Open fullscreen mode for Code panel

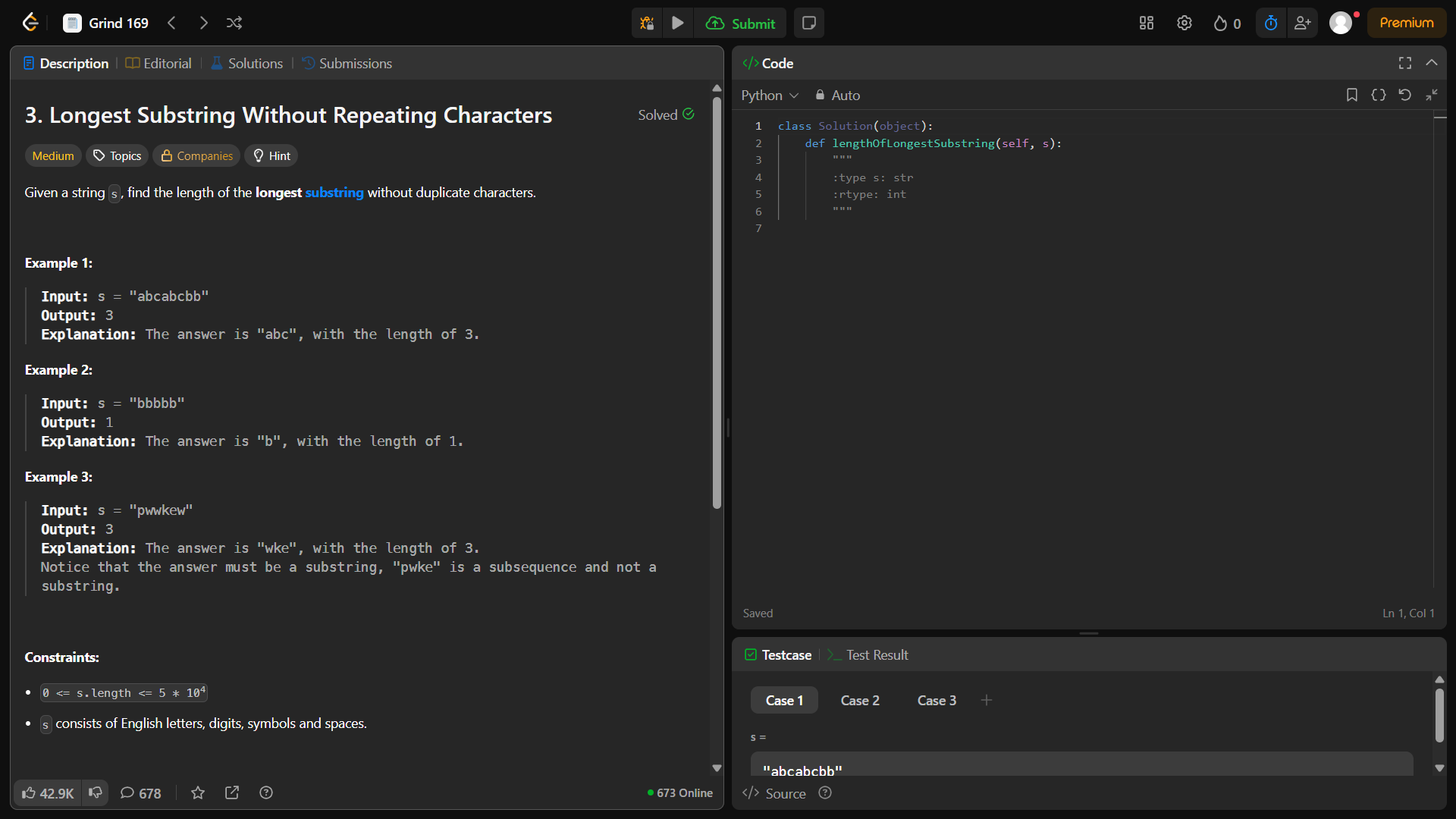point(1405,63)
